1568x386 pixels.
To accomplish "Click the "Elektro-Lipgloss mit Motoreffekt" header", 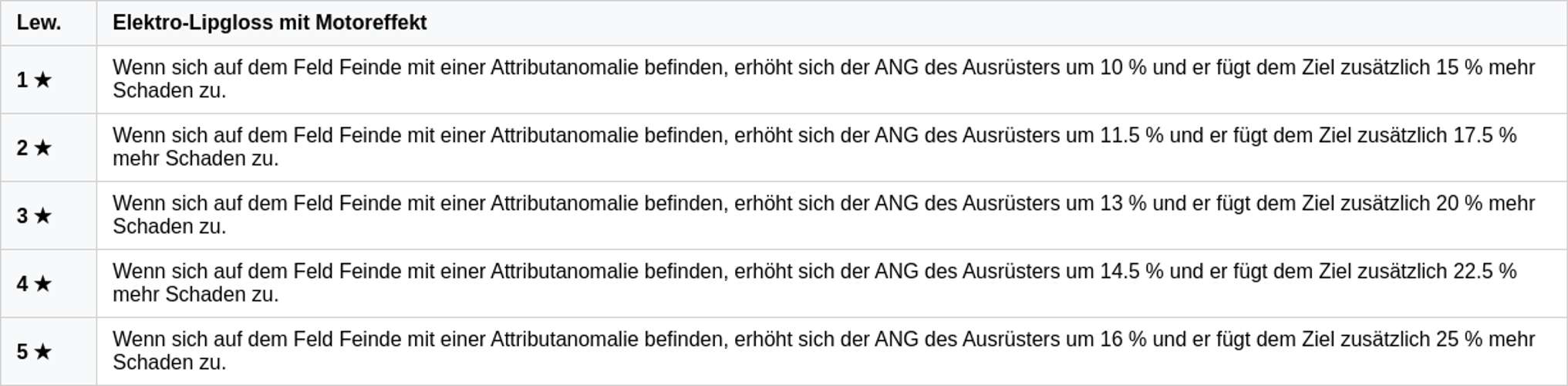I will click(269, 23).
